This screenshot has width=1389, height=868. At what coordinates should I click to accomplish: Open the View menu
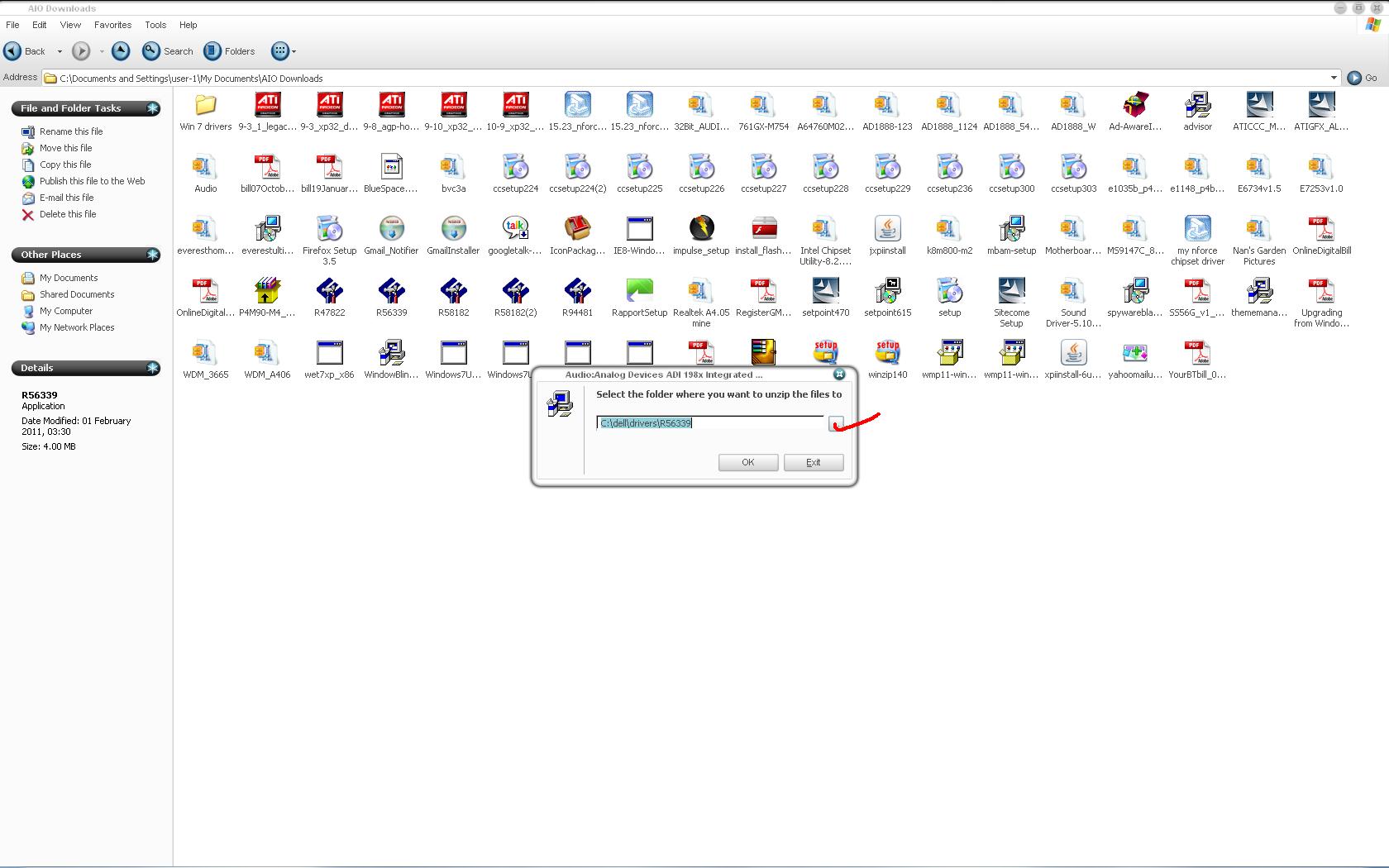point(70,25)
